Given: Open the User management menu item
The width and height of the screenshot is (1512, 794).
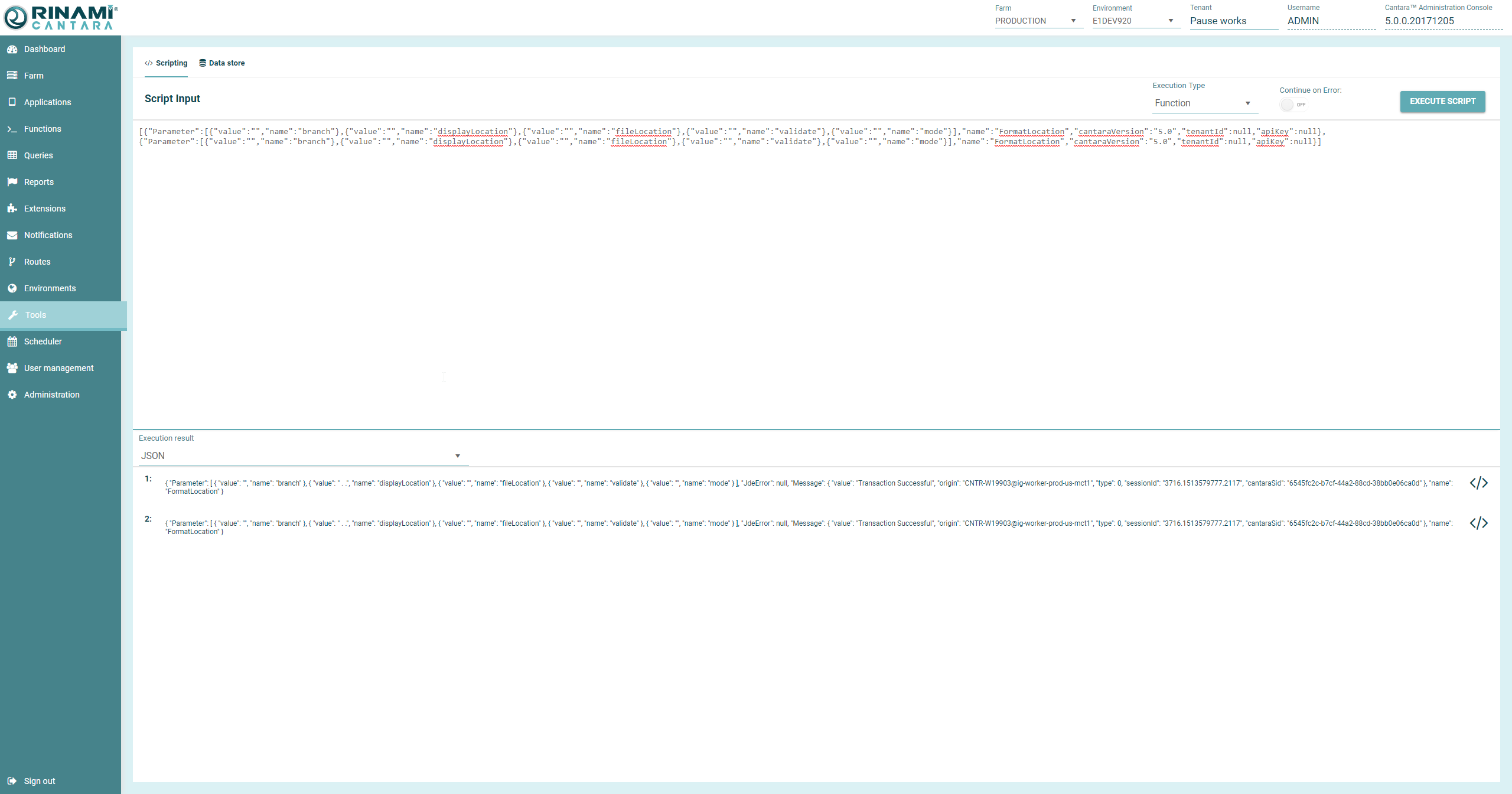Looking at the screenshot, I should click(58, 368).
